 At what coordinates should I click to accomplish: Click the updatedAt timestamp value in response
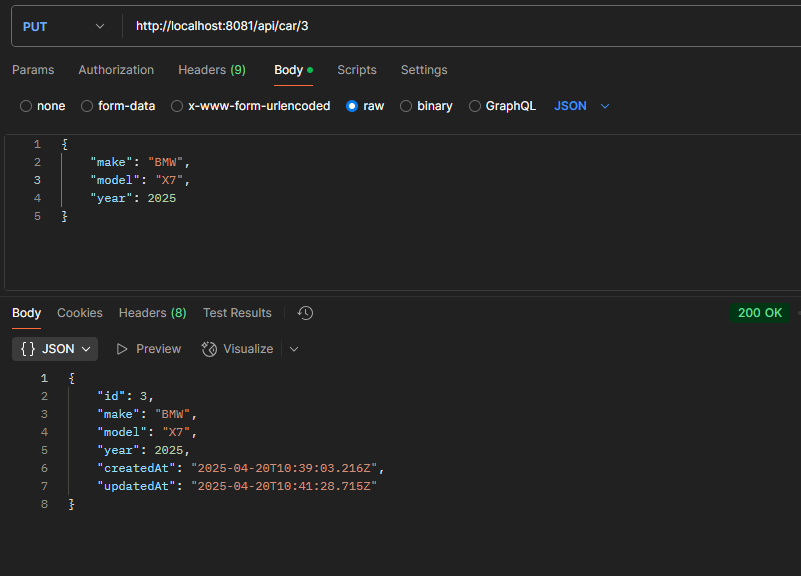[284, 486]
